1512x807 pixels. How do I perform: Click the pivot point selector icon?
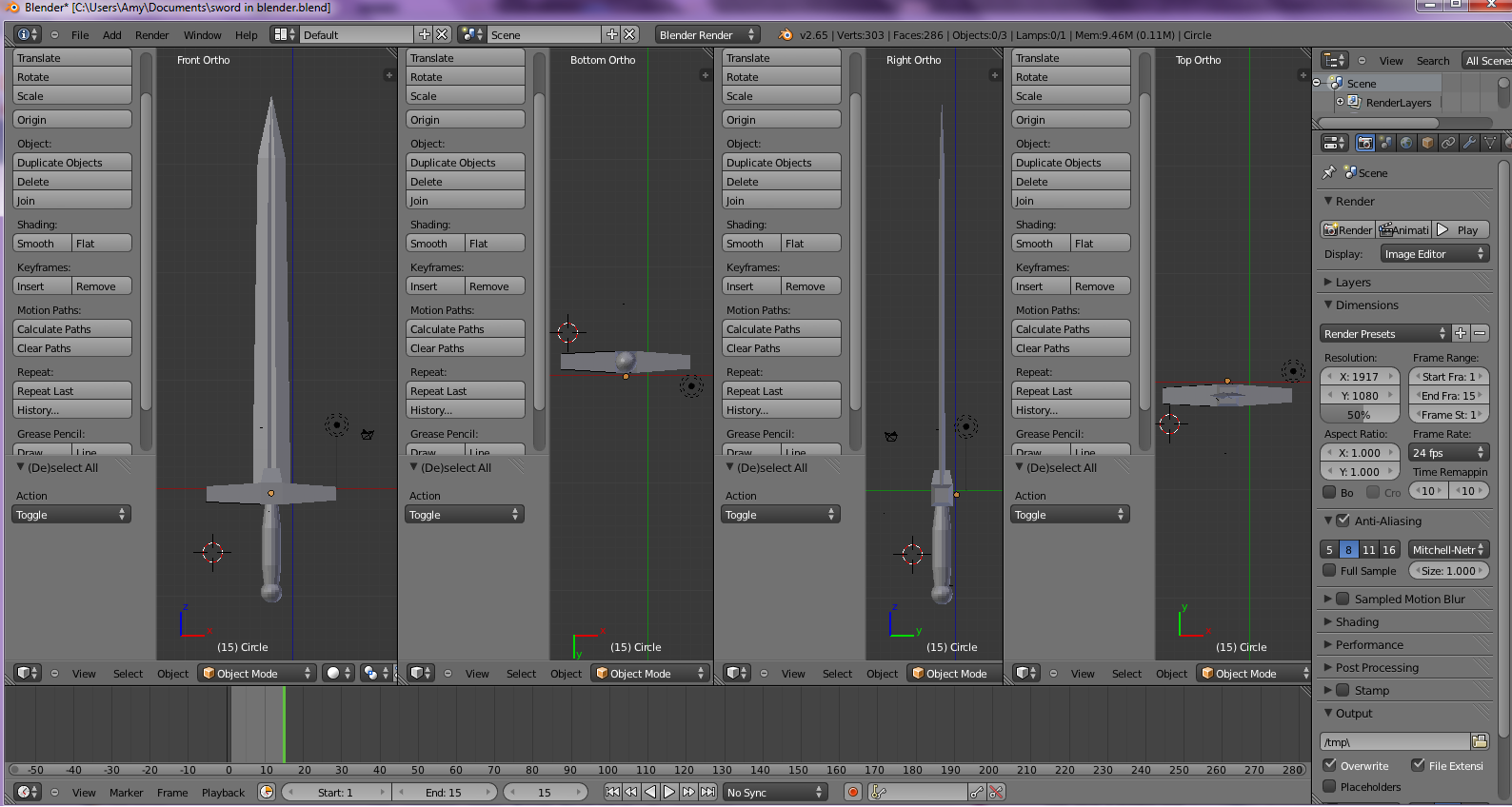click(x=376, y=673)
